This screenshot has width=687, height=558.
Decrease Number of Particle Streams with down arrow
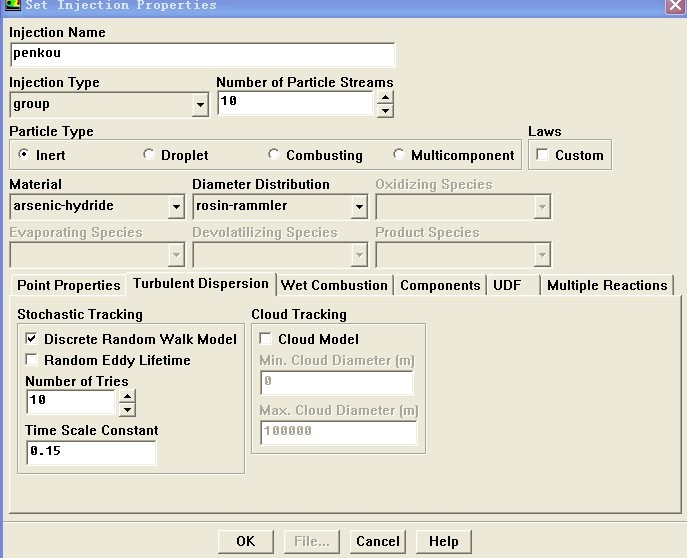(385, 110)
